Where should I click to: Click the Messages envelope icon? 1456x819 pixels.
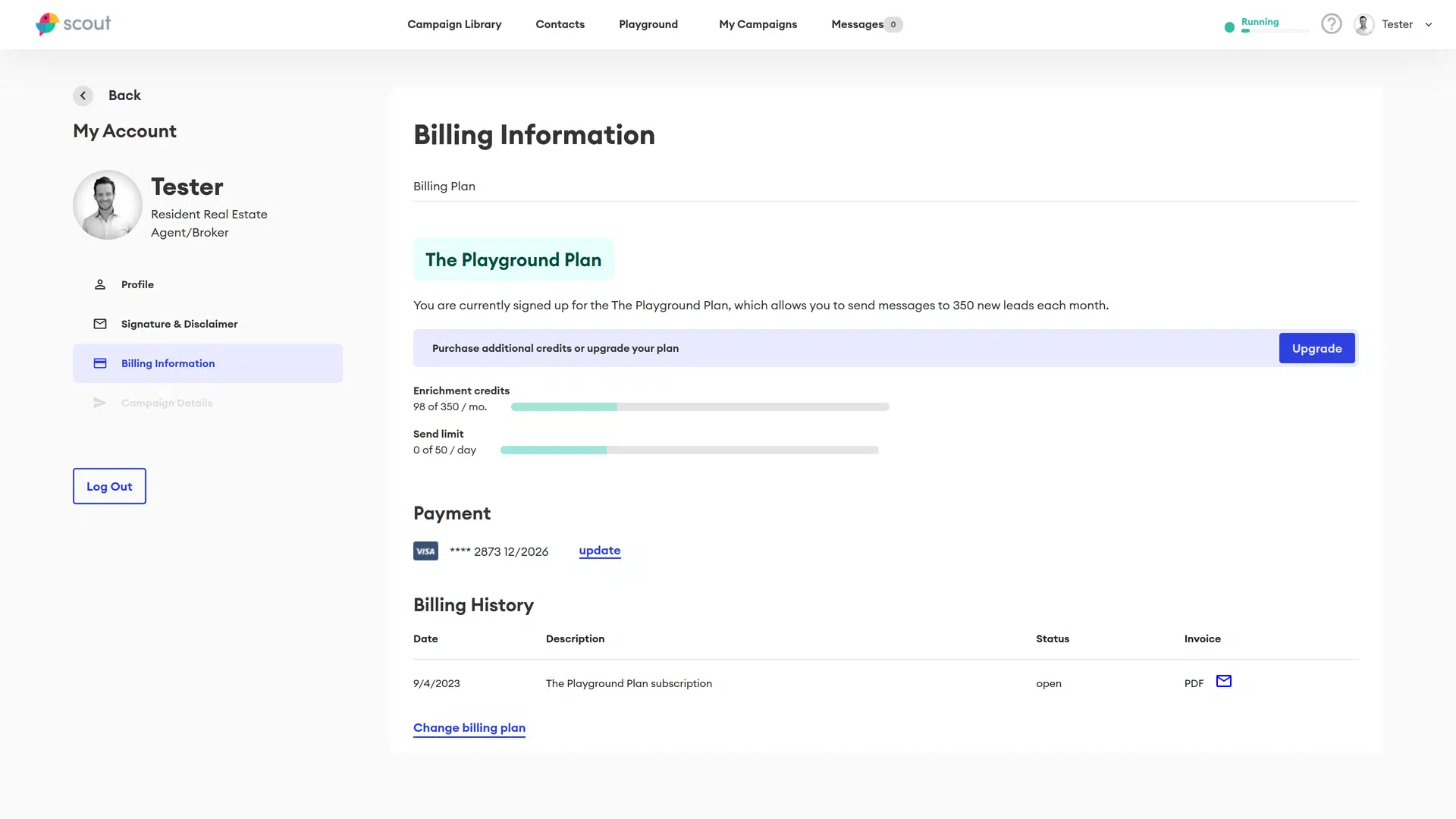[1224, 681]
